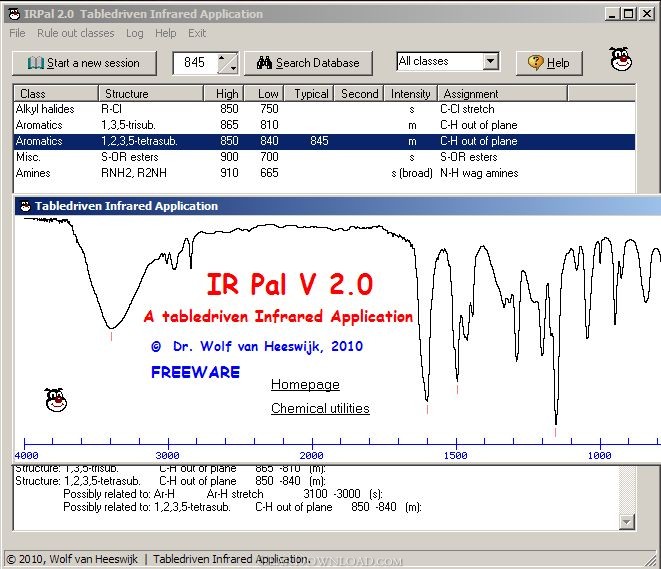Click status bar text '© 2010, Wolf van Heeswijk'
Viewport: 661px width, 569px height.
[73, 559]
